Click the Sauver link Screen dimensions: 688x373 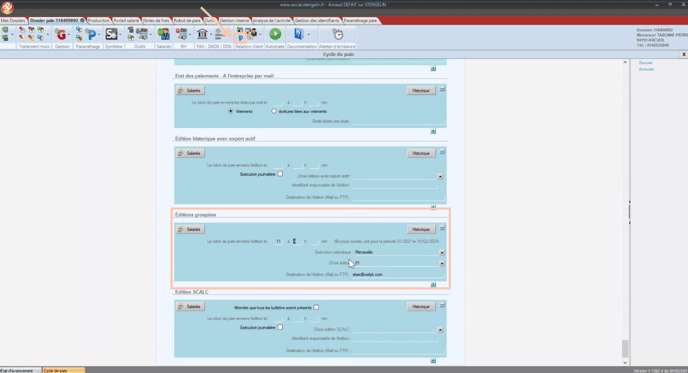[646, 63]
